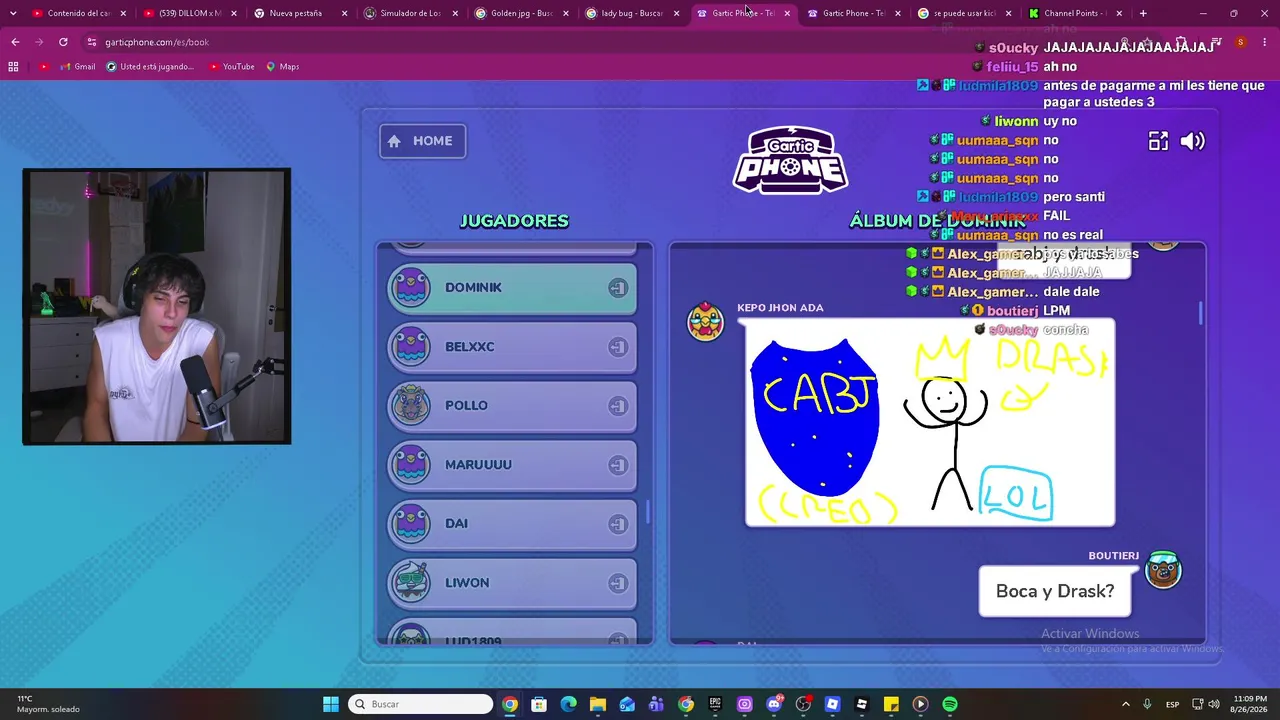
Task: Click DOMINIK's purple avatar icon
Action: 411,288
